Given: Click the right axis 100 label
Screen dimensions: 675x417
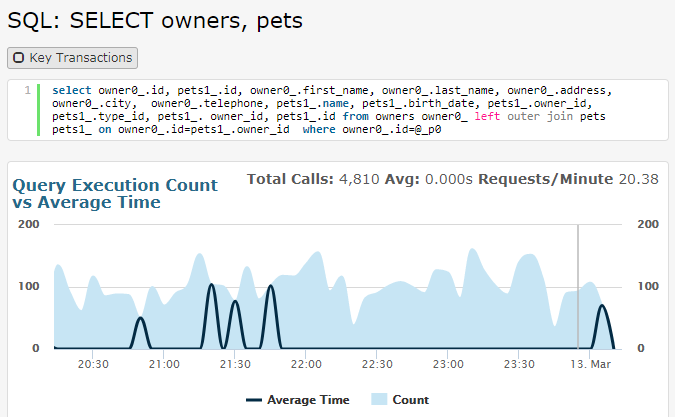Looking at the screenshot, I should (x=648, y=286).
